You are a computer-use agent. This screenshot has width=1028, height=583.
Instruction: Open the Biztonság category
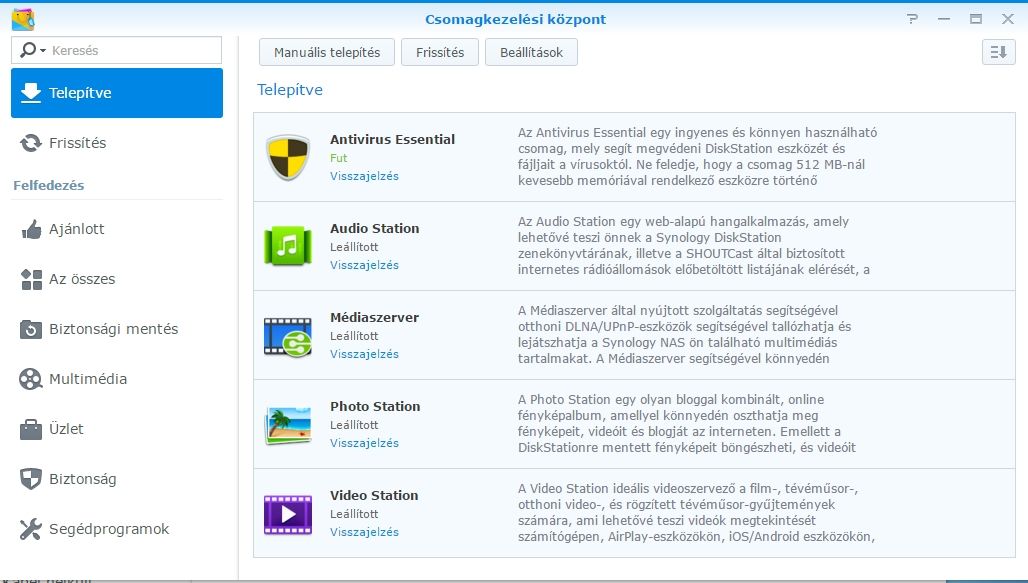[117, 479]
